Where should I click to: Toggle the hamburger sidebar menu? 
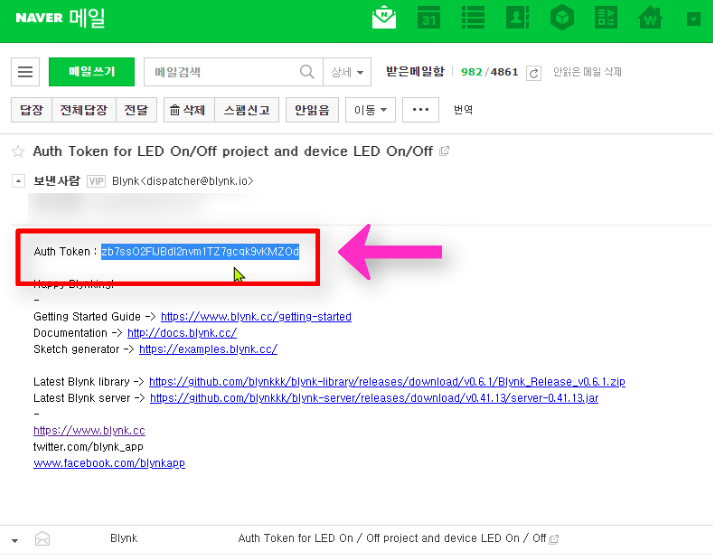click(25, 72)
